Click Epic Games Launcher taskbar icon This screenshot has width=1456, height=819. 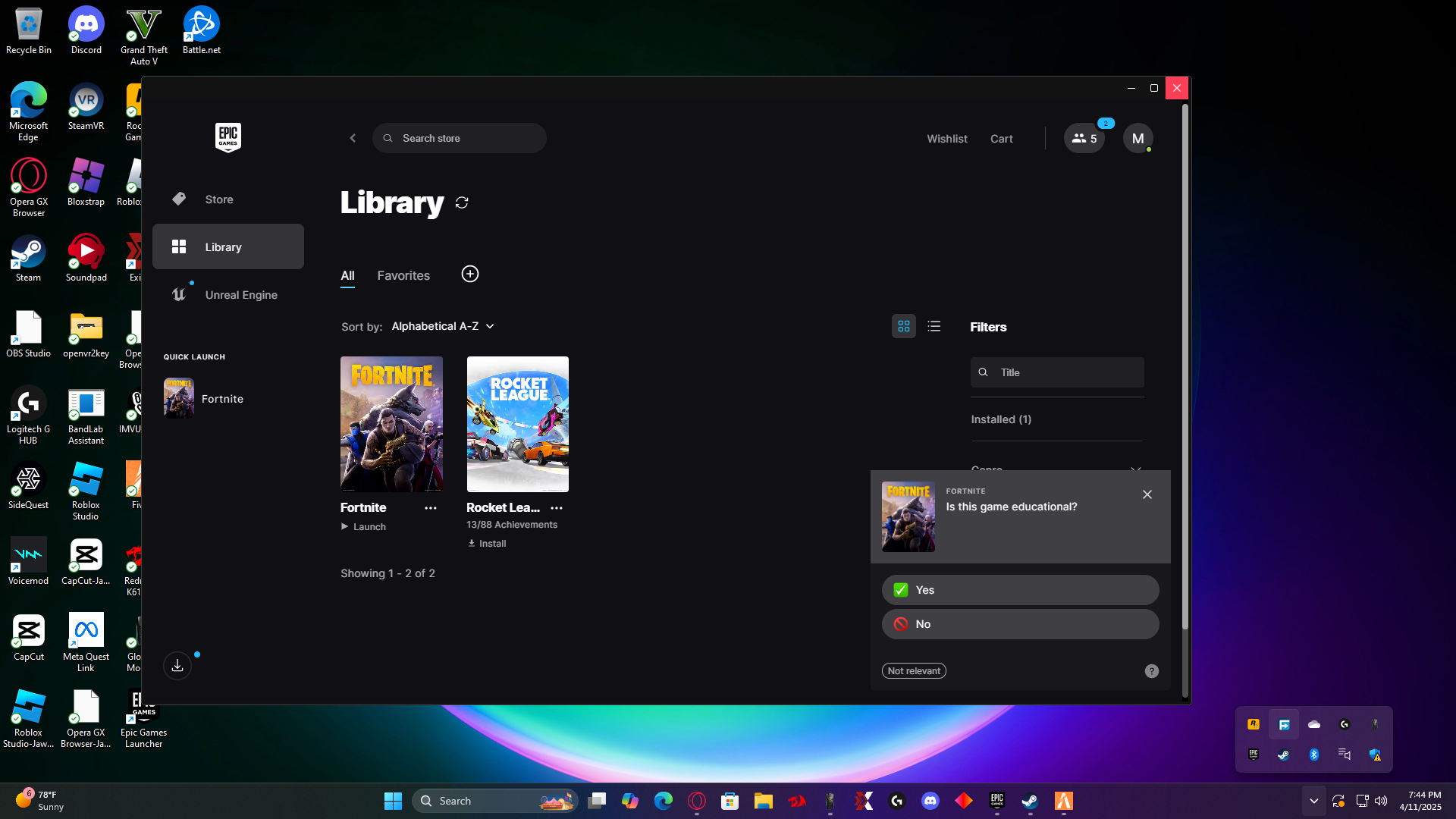[997, 801]
